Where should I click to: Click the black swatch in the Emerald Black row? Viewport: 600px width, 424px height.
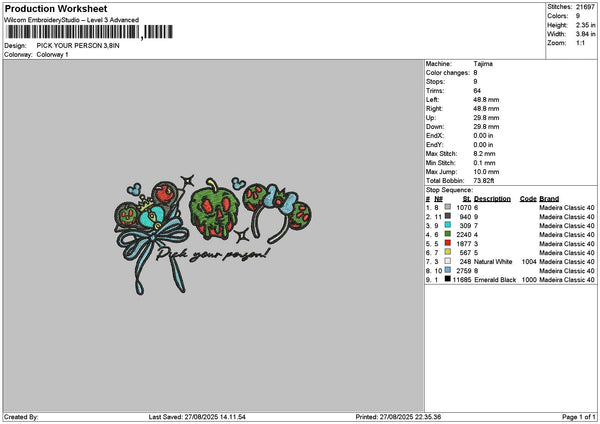pos(447,279)
